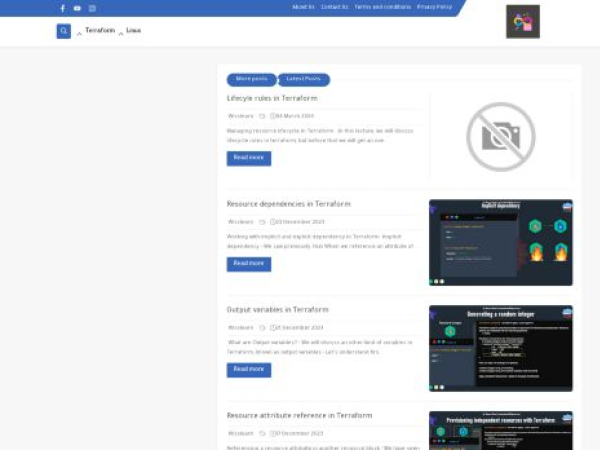Click the Output variables post excerpt text
This screenshot has height=450, width=600.
pos(320,347)
